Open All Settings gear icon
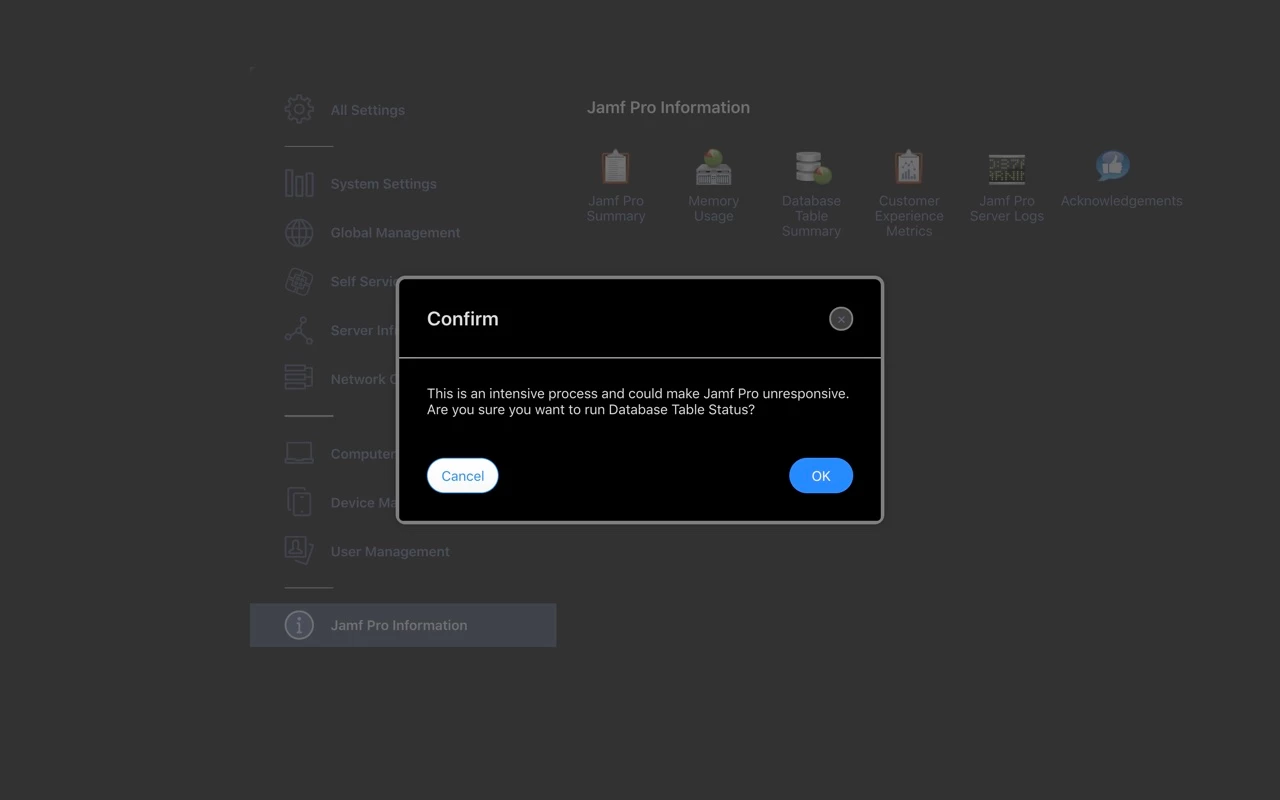 point(299,109)
